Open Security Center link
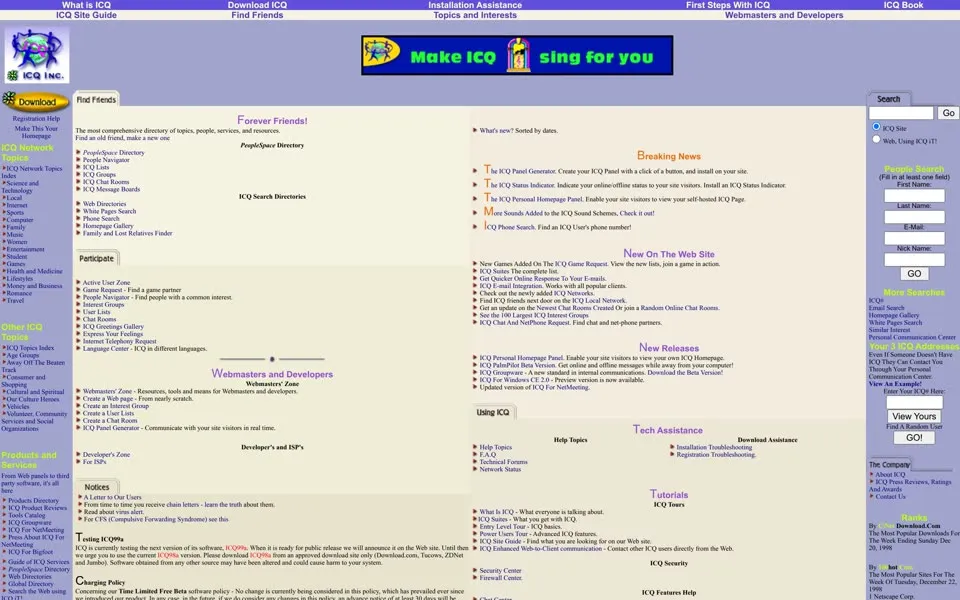Screen dimensions: 960x600 click(500, 571)
